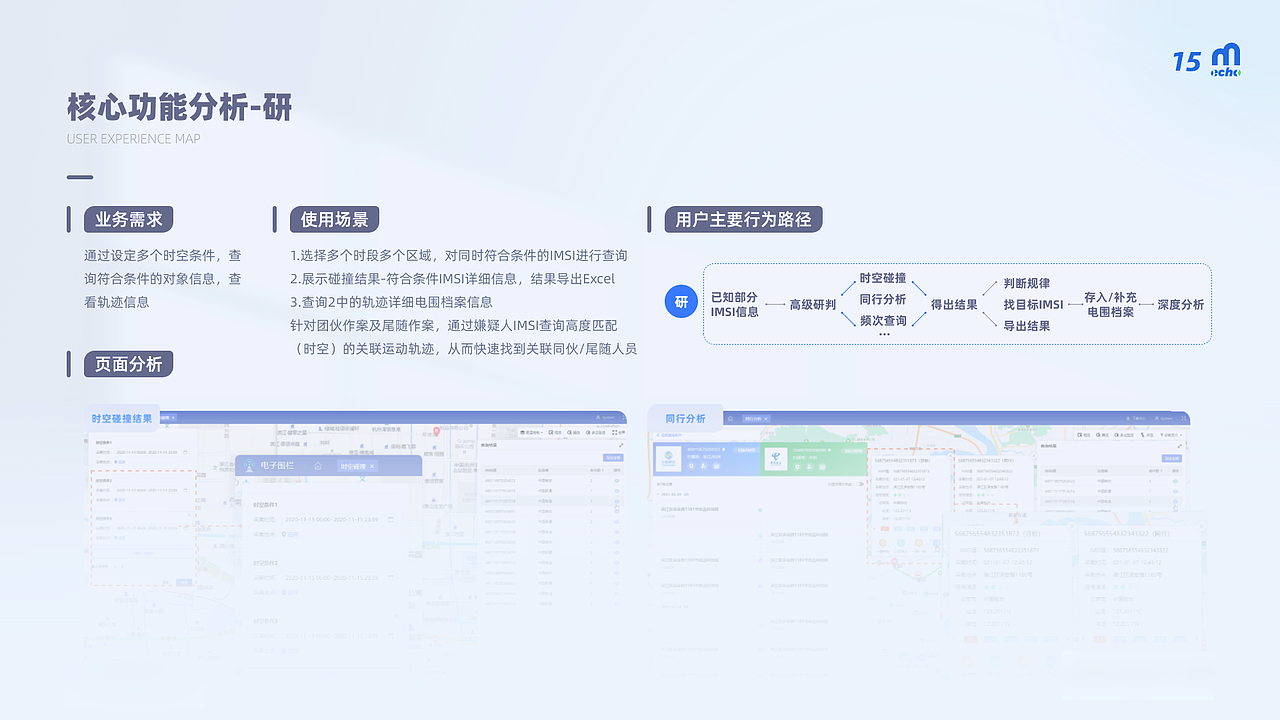Select the rectangle selection (框选) map tool

(x=1082, y=434)
